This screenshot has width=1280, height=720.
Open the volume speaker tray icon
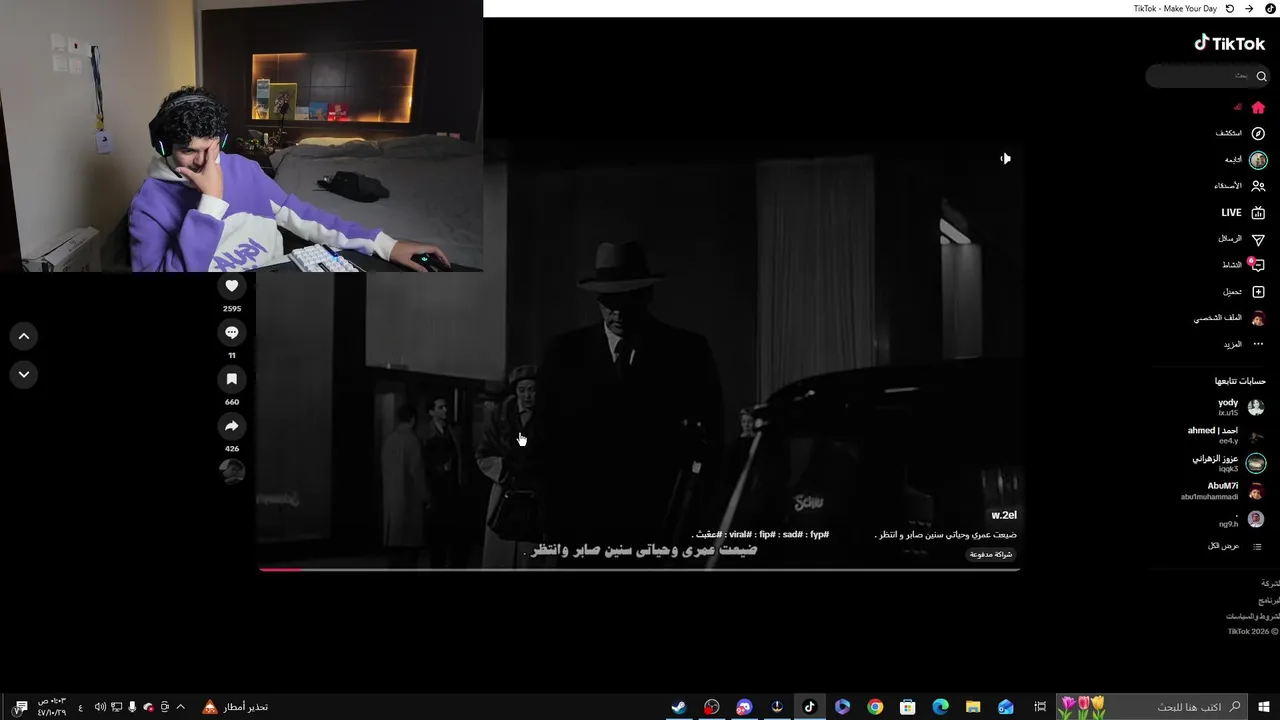[100, 707]
